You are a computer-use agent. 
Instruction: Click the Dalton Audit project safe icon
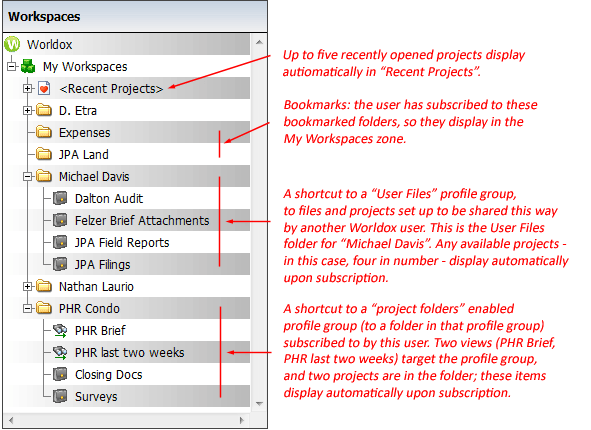coord(60,198)
